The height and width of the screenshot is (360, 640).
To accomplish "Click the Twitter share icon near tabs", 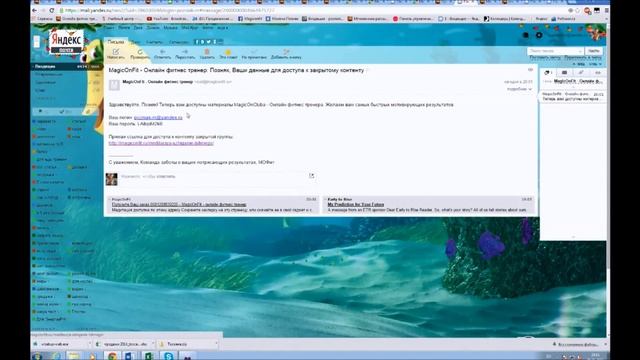I will coord(209,42).
